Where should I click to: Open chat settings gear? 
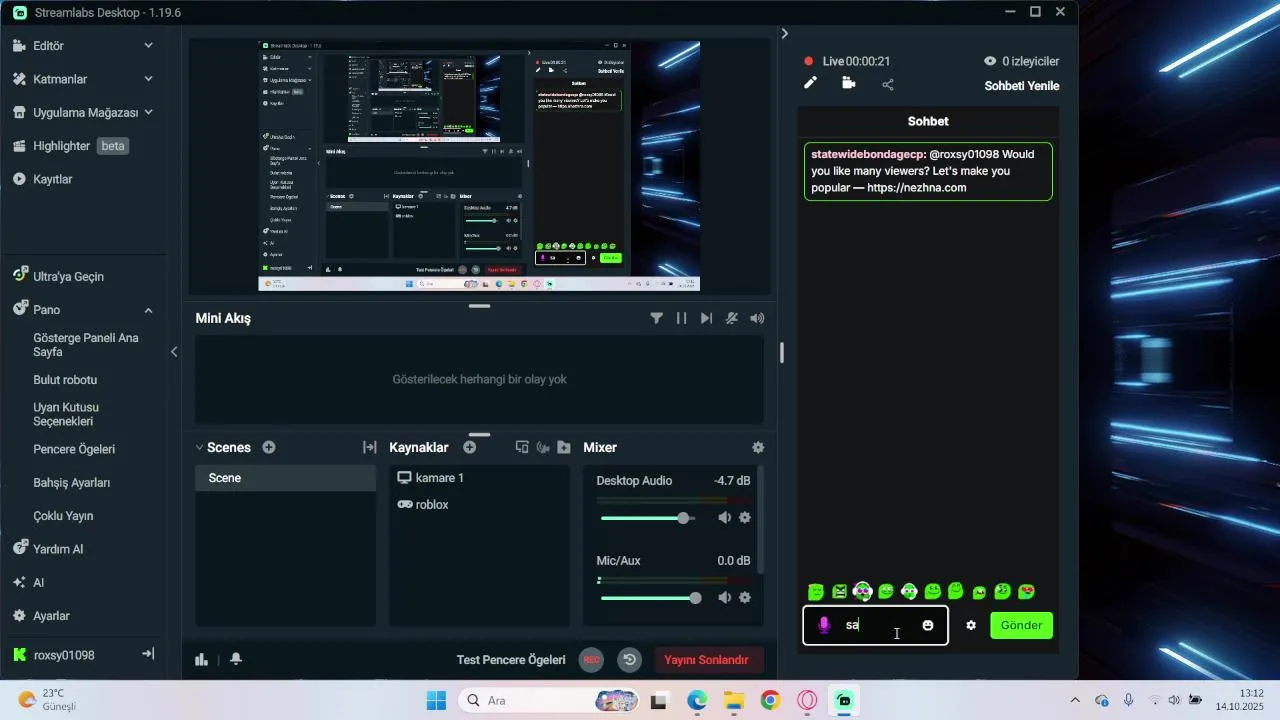(x=971, y=625)
